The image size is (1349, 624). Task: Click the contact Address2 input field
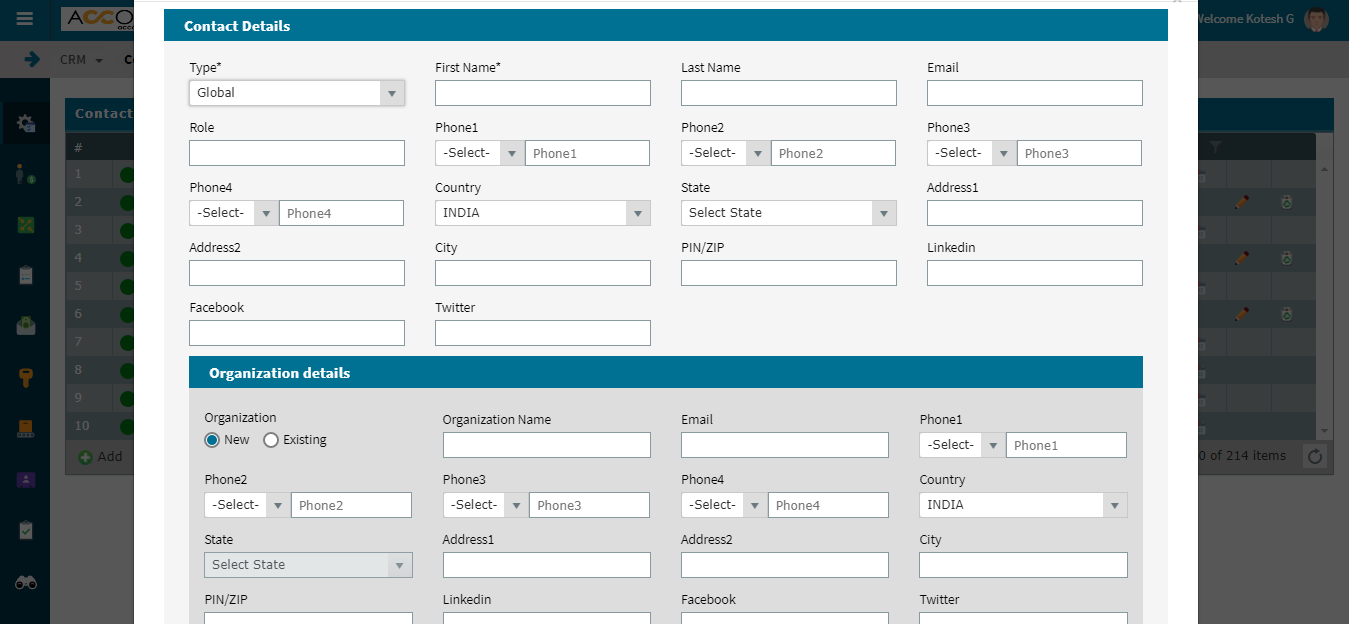click(297, 273)
